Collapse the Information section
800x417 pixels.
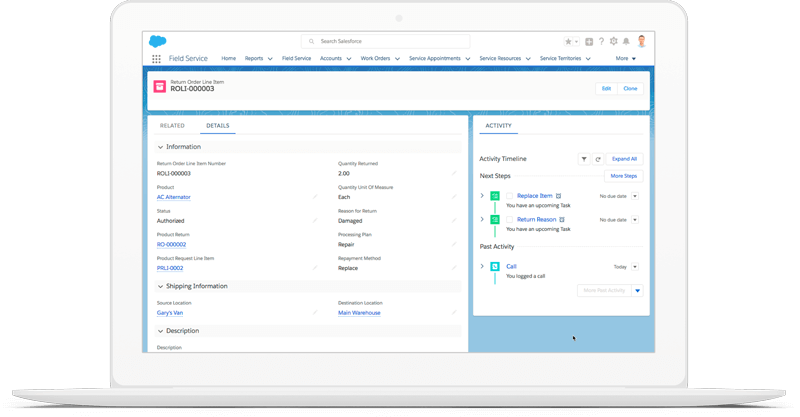[160, 147]
